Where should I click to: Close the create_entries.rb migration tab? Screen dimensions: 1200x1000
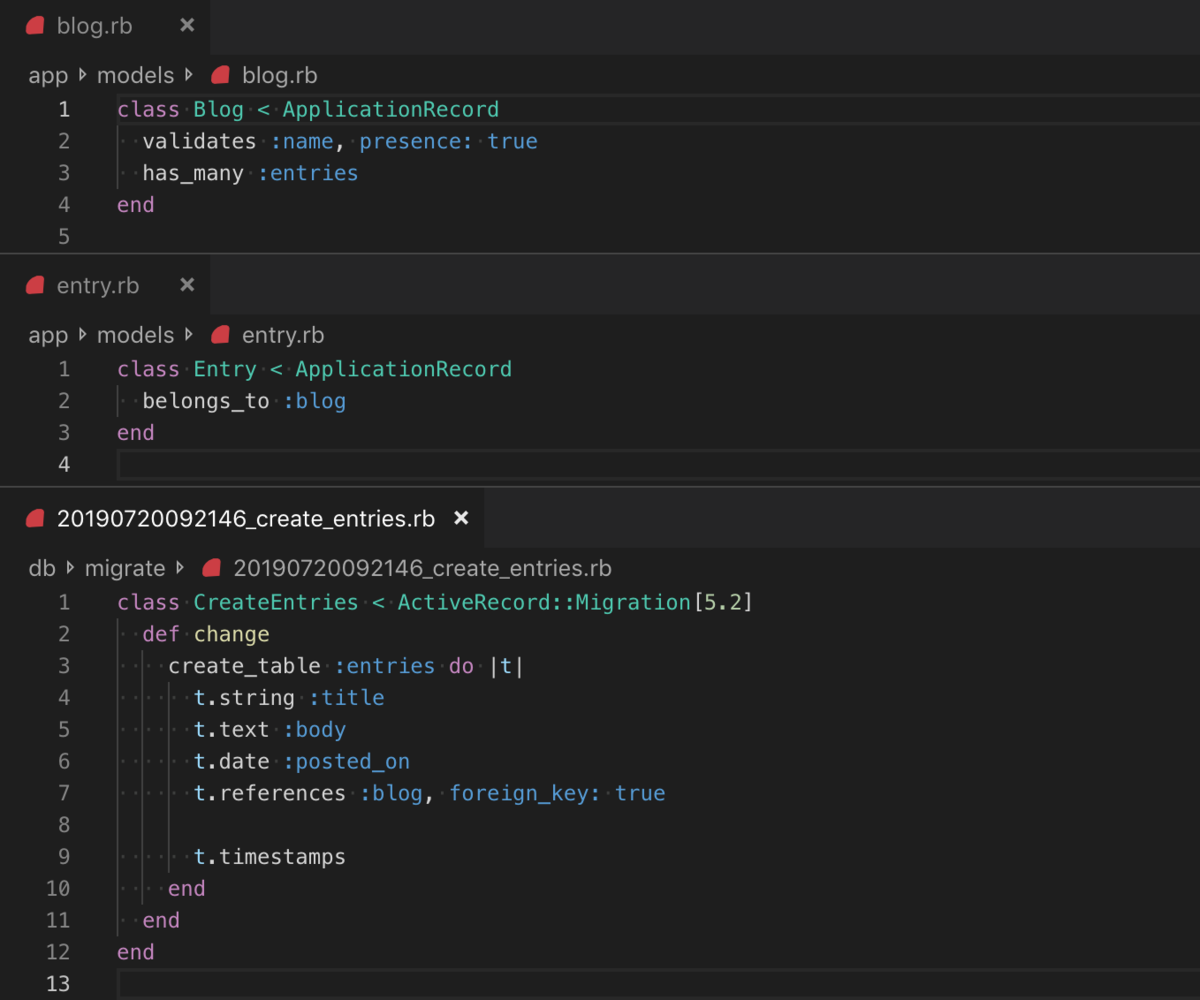[x=461, y=518]
